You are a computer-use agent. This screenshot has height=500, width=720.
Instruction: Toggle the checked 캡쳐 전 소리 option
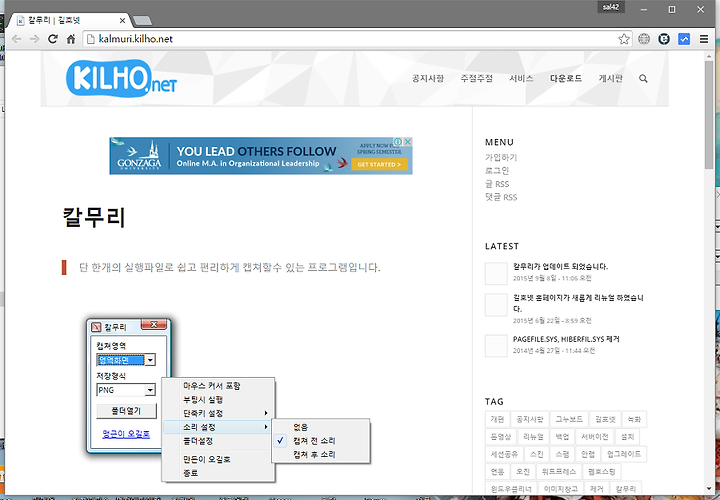(x=321, y=441)
